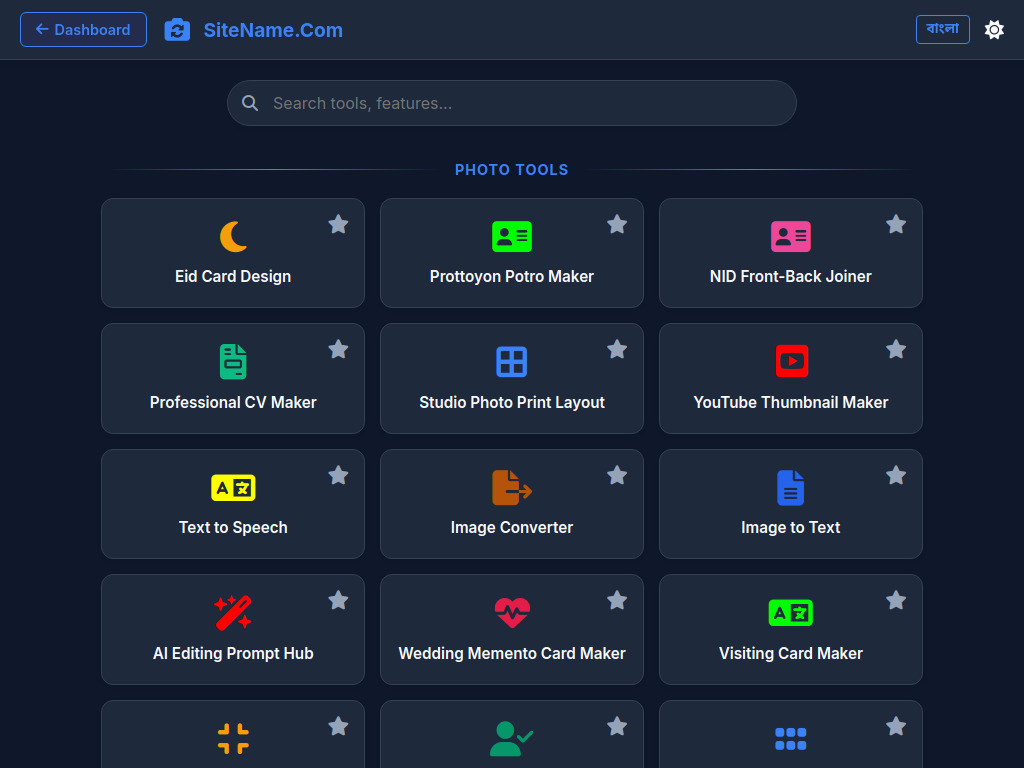Open the Studio Photo Print Layout grid icon
The width and height of the screenshot is (1024, 768).
512,362
